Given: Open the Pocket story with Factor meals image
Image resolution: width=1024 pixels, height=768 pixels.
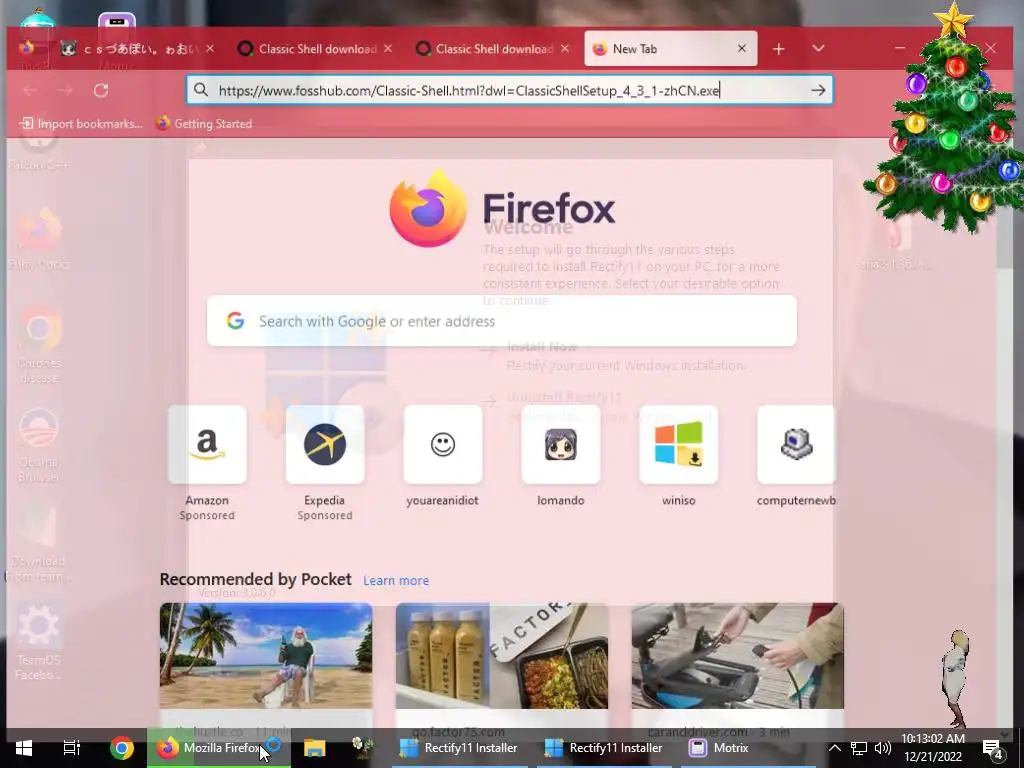Looking at the screenshot, I should (x=502, y=656).
